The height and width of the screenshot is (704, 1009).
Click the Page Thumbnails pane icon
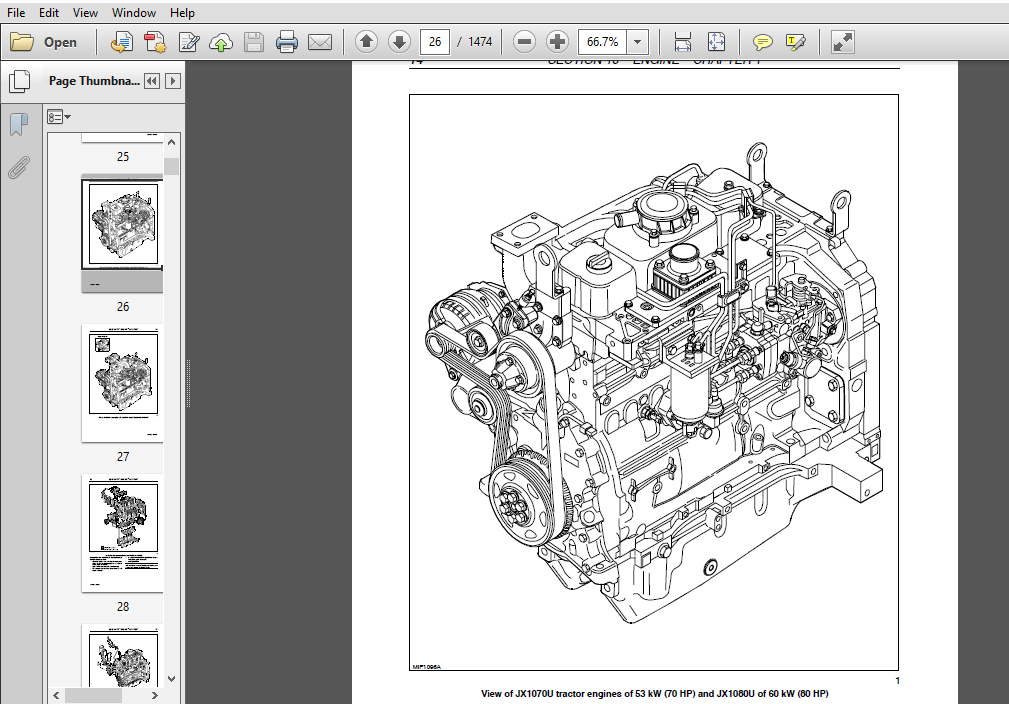point(20,81)
